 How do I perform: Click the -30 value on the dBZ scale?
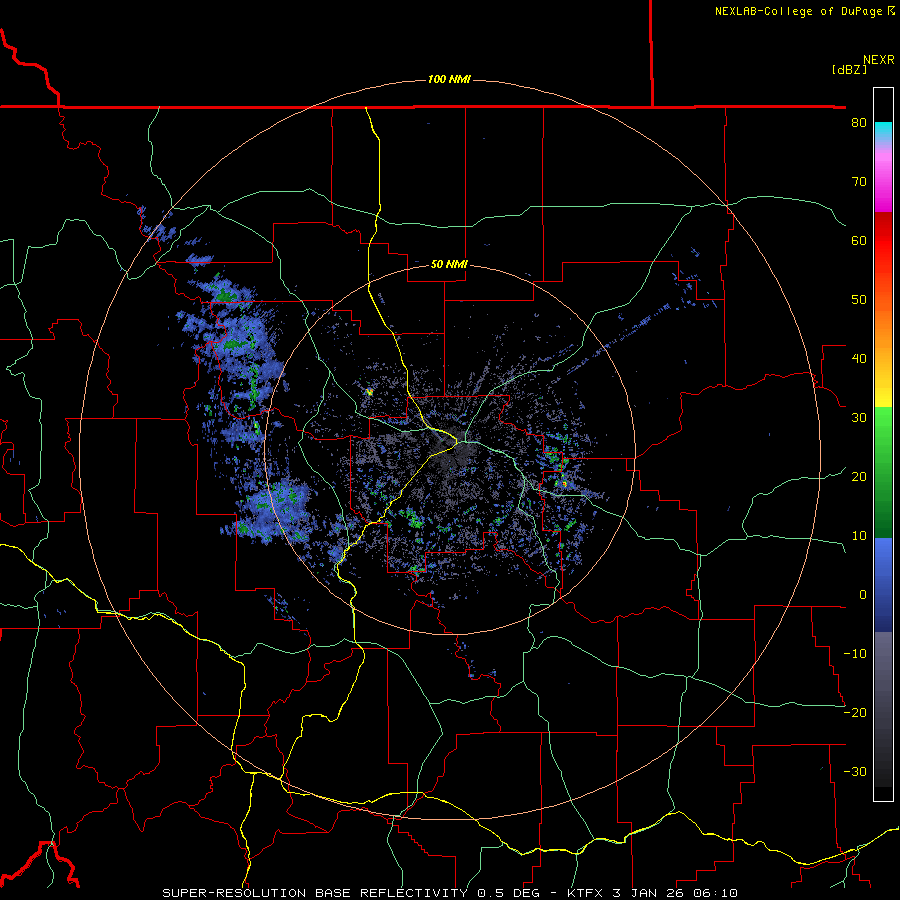(x=855, y=771)
